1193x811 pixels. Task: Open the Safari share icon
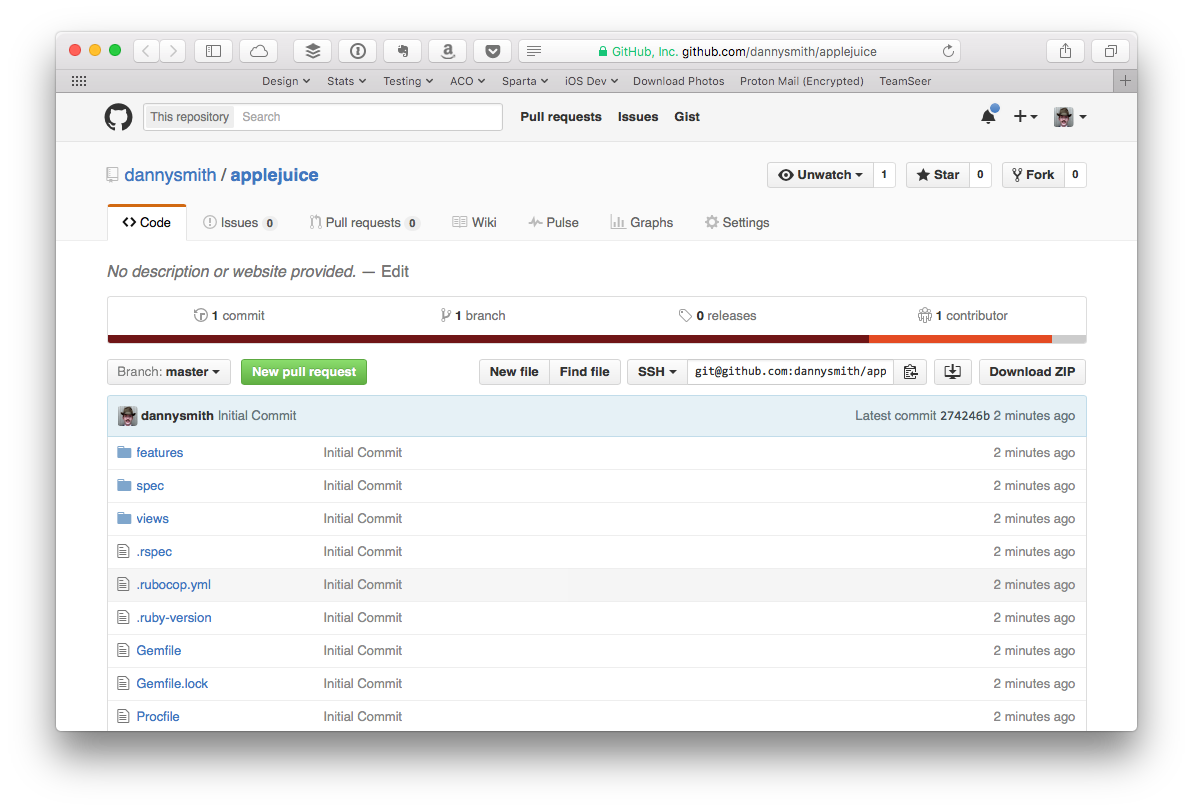(x=1065, y=51)
